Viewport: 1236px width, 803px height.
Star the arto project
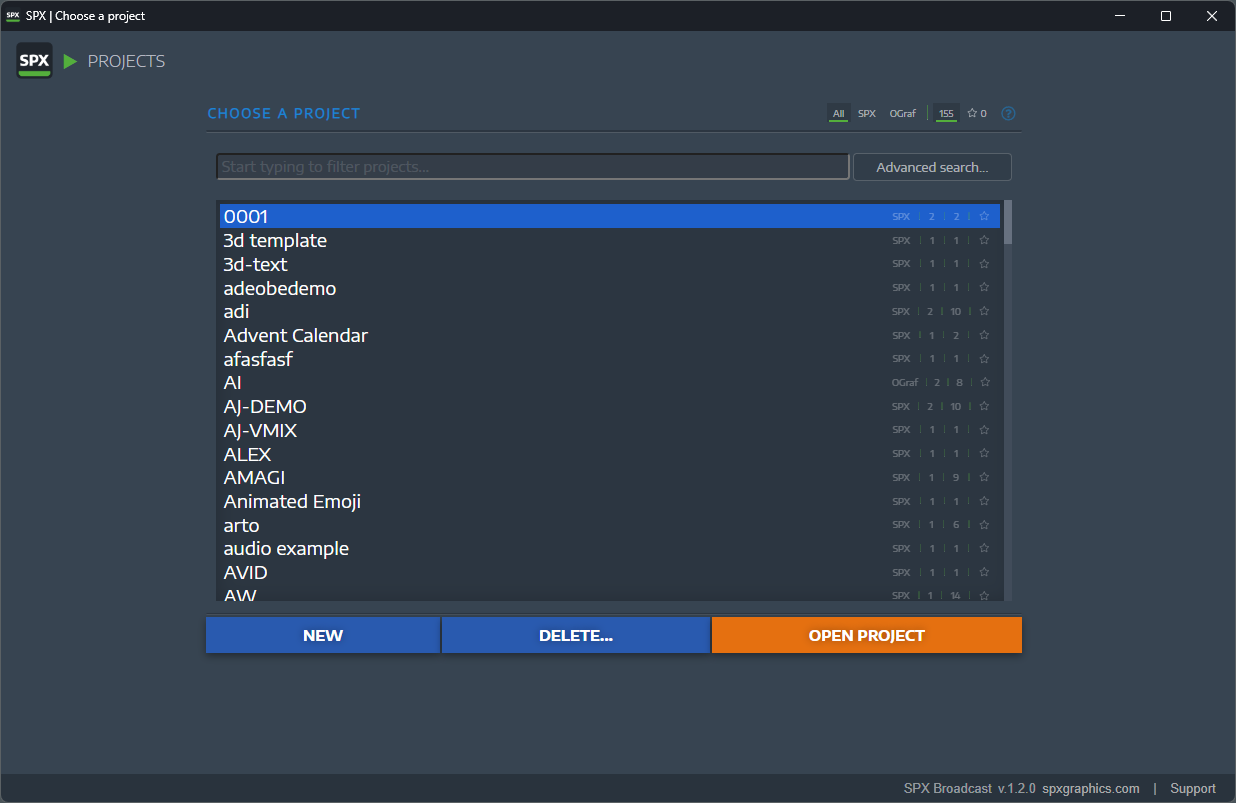tap(984, 525)
